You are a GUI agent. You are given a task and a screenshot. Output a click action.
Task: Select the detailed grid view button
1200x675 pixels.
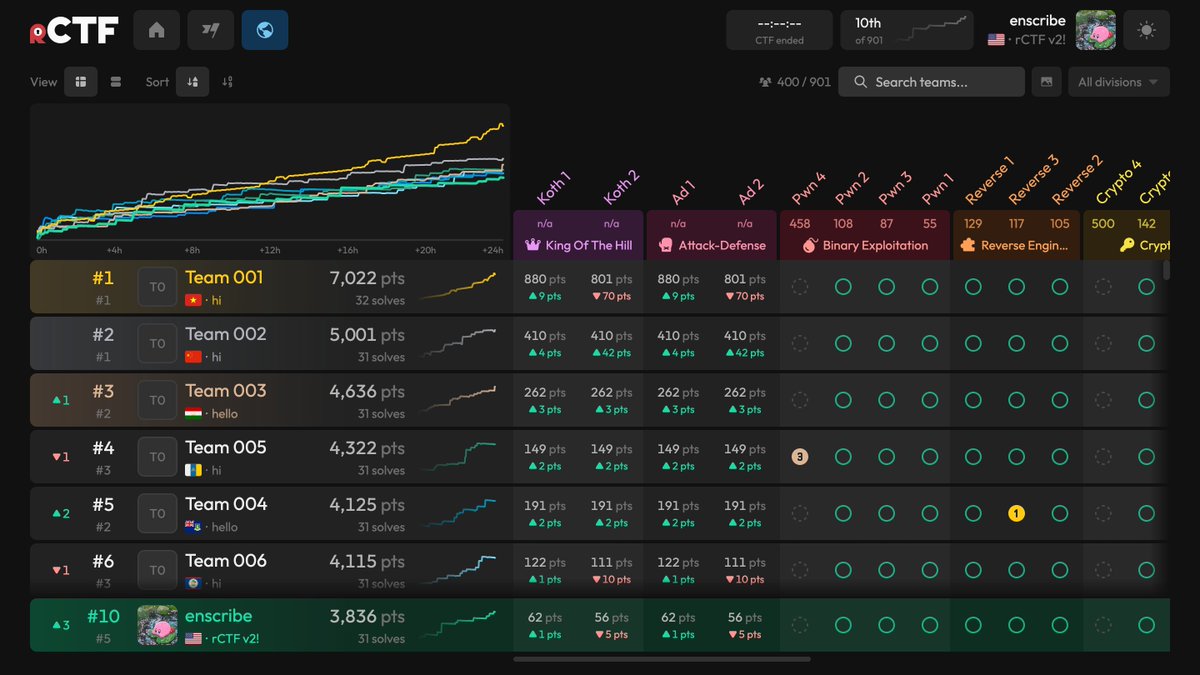pyautogui.click(x=81, y=82)
